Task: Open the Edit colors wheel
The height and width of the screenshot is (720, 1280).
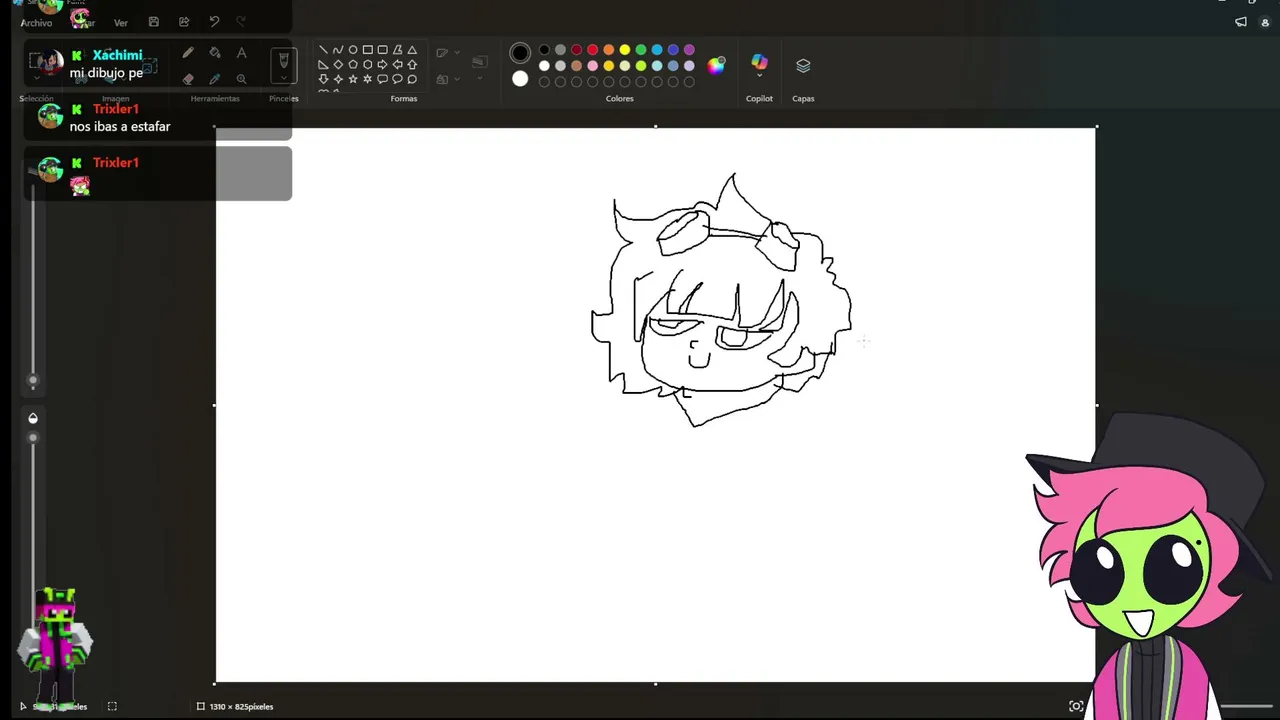Action: [716, 66]
